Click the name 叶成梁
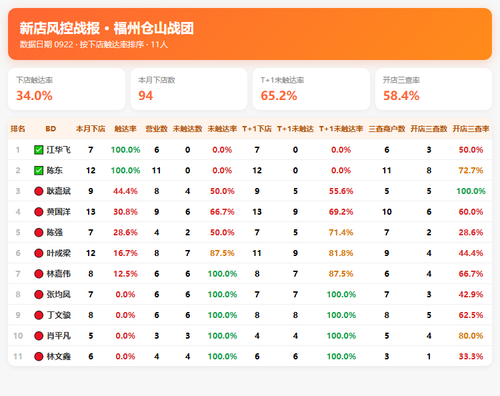 (59, 253)
